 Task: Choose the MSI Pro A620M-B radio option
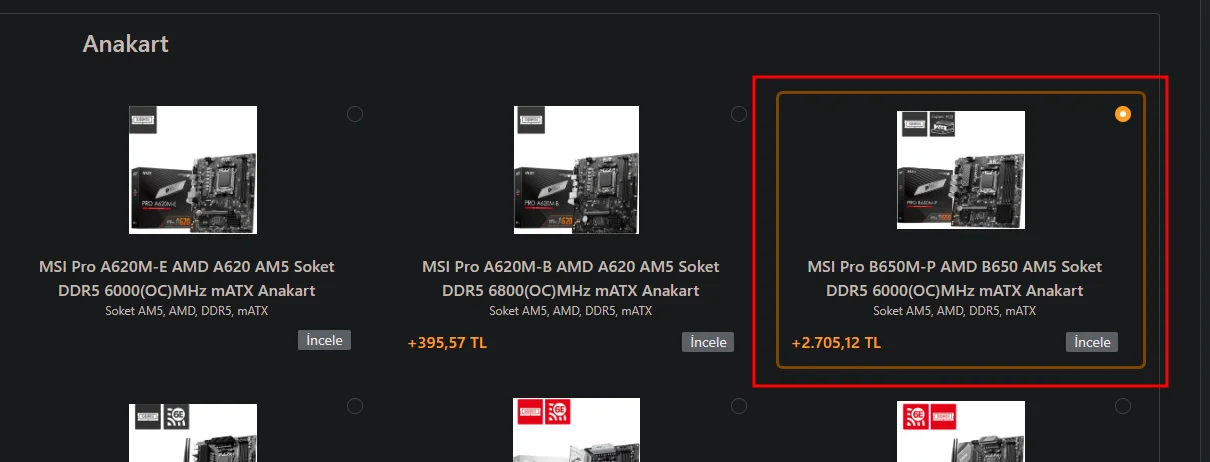pyautogui.click(x=739, y=114)
